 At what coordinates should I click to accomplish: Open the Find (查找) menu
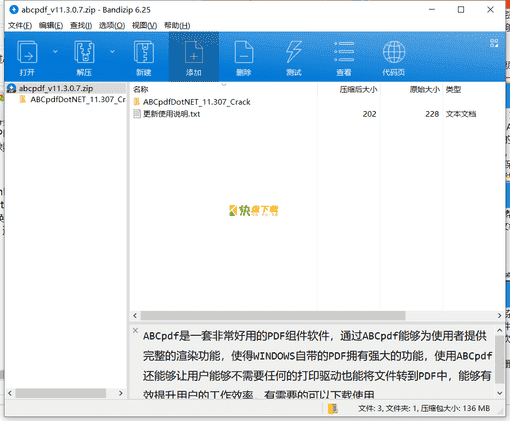(x=81, y=25)
